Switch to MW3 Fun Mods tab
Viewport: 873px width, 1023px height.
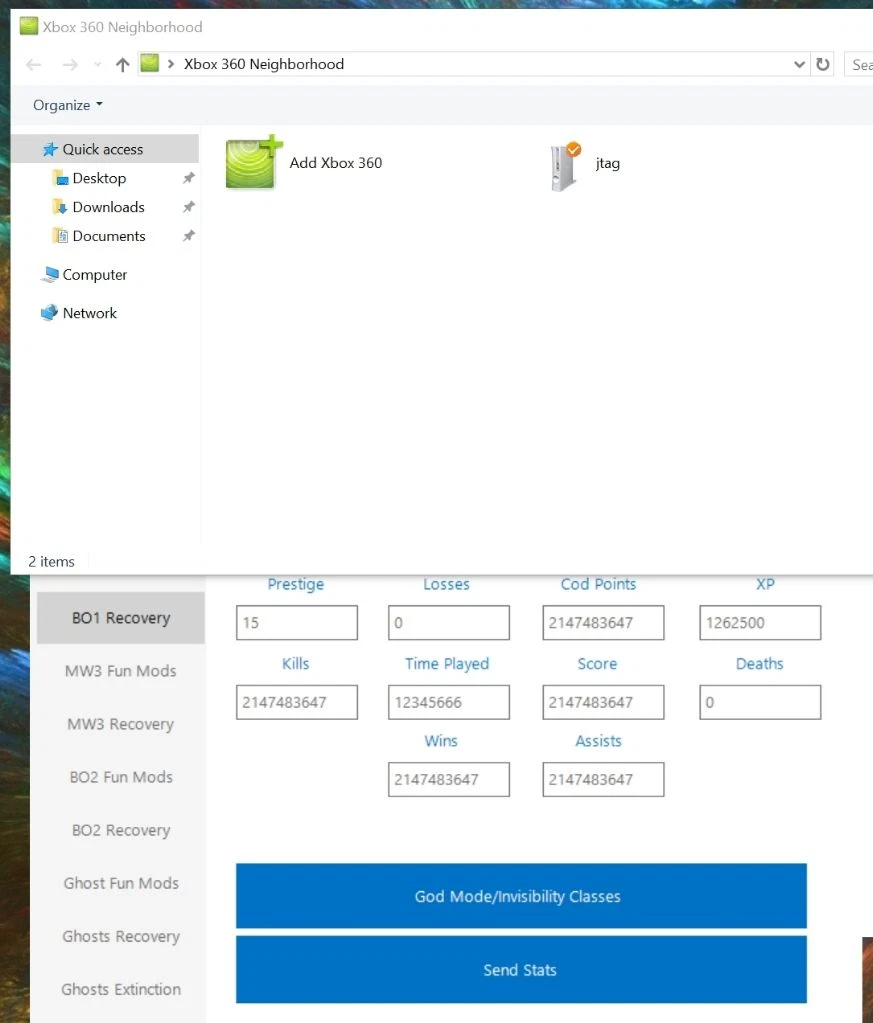121,671
